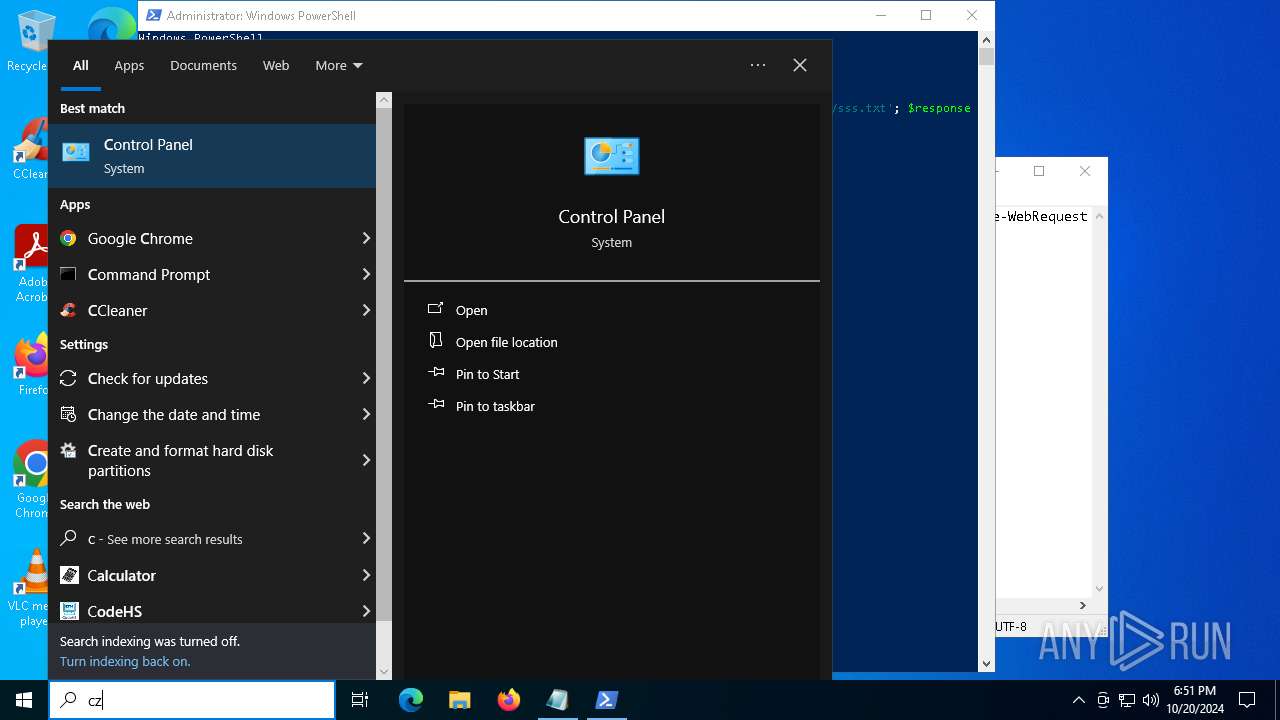Expand CCleaner result details arrow
Image resolution: width=1280 pixels, height=720 pixels.
(x=366, y=310)
